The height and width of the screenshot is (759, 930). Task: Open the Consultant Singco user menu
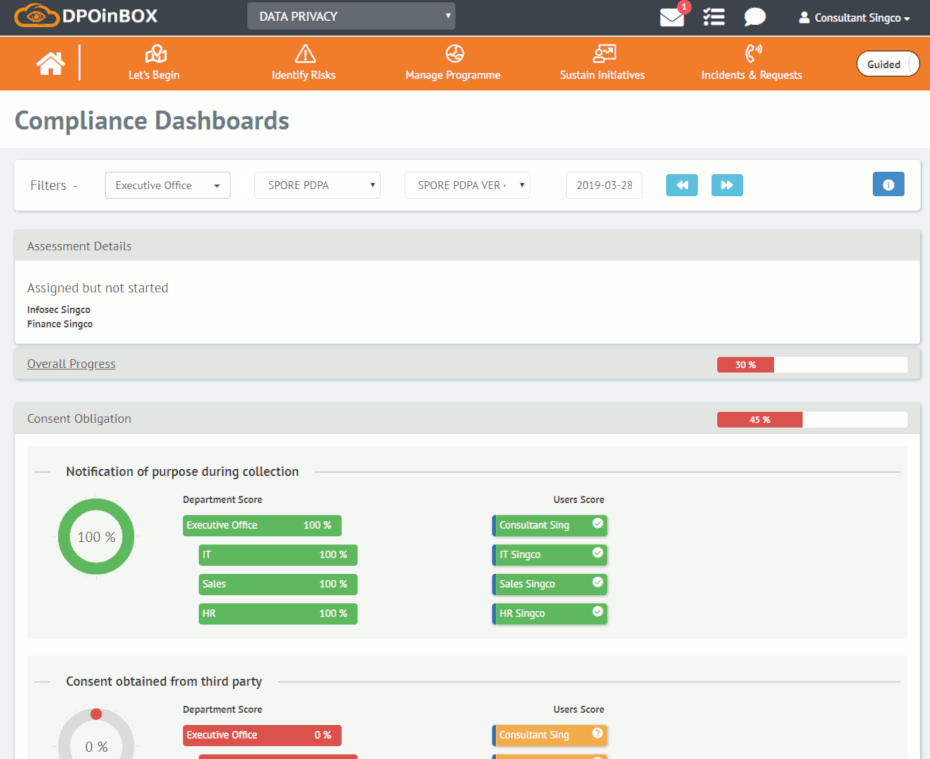(855, 18)
